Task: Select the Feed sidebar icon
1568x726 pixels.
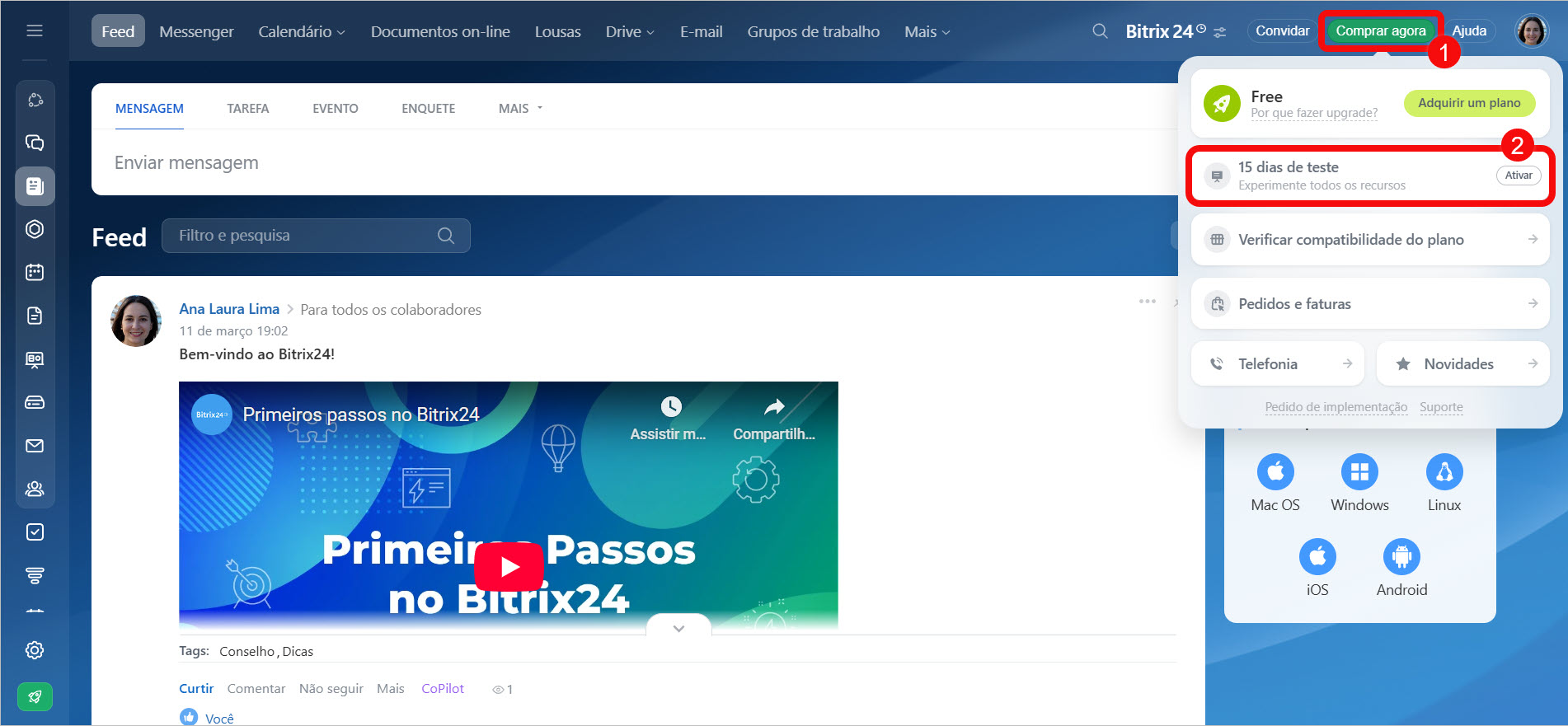Action: (35, 186)
